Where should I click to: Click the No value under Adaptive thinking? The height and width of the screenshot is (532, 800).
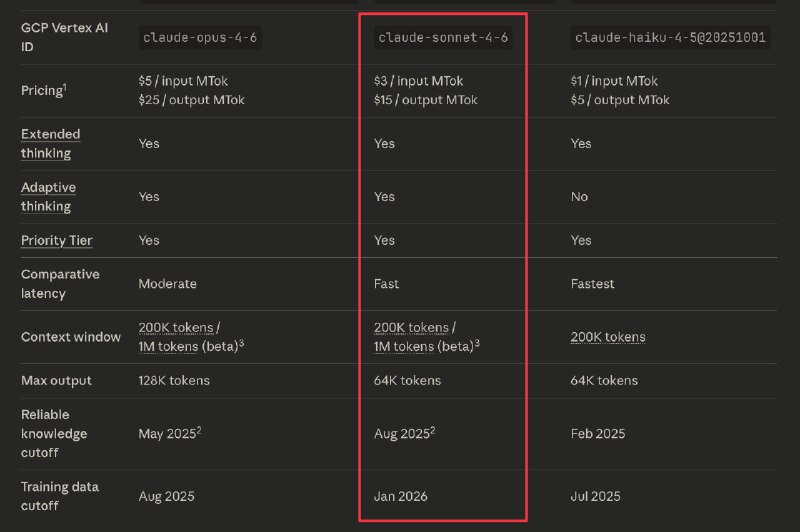point(579,197)
